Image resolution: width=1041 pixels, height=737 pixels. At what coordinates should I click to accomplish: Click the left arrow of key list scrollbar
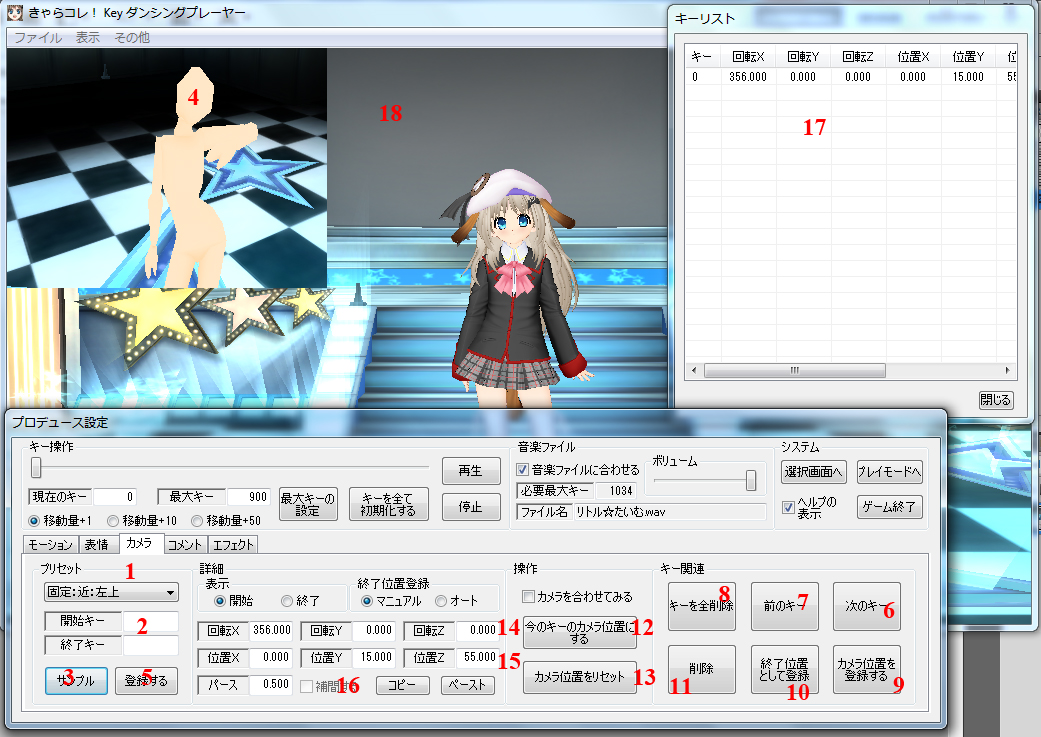tap(694, 370)
